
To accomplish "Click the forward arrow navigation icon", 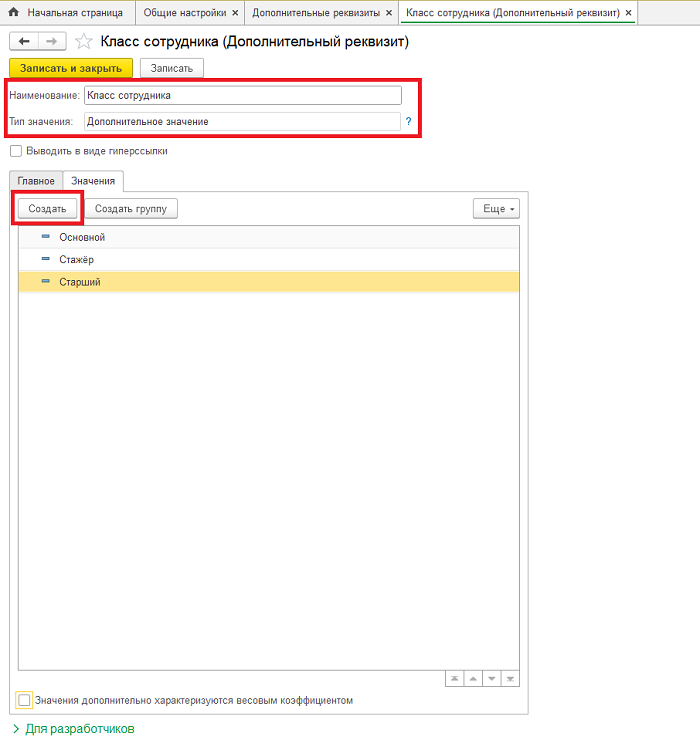I will [x=53, y=41].
